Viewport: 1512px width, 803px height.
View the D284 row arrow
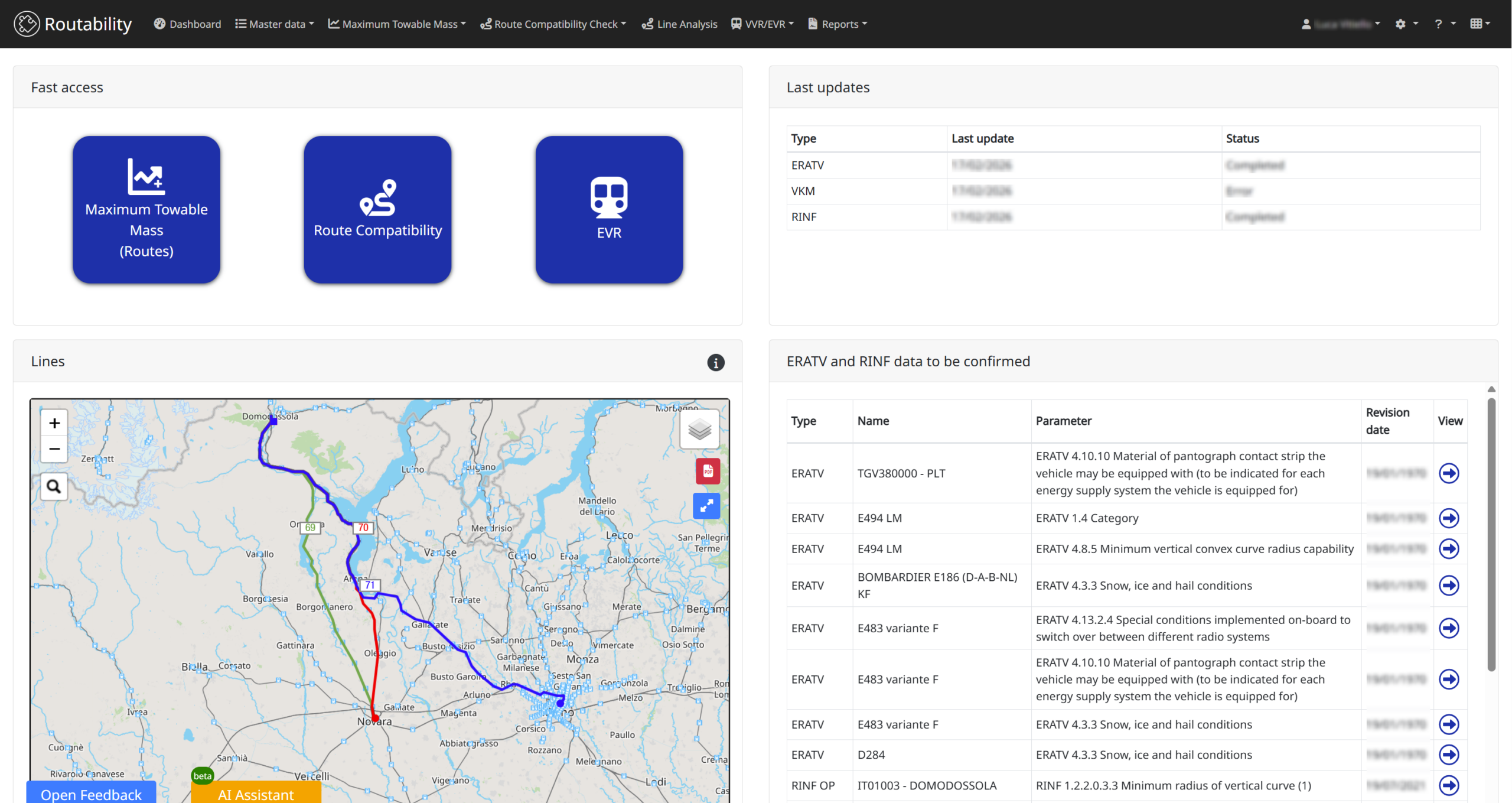(1449, 755)
